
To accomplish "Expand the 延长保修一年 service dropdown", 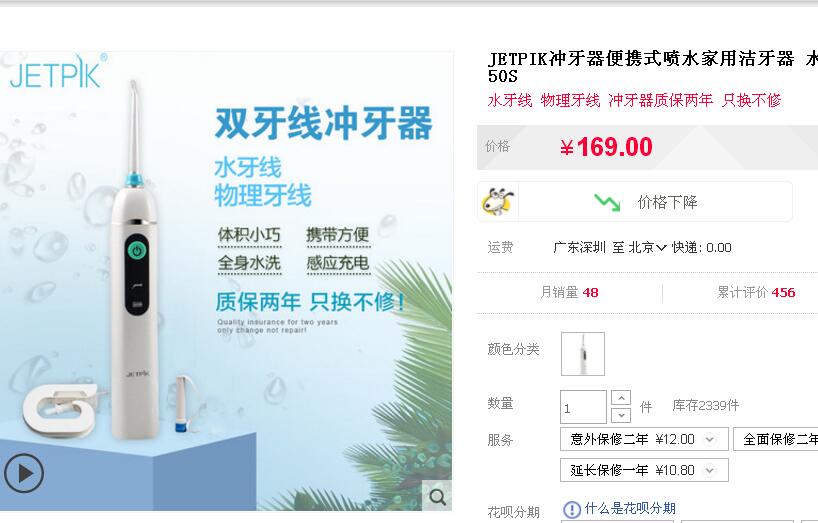I will pyautogui.click(x=709, y=470).
